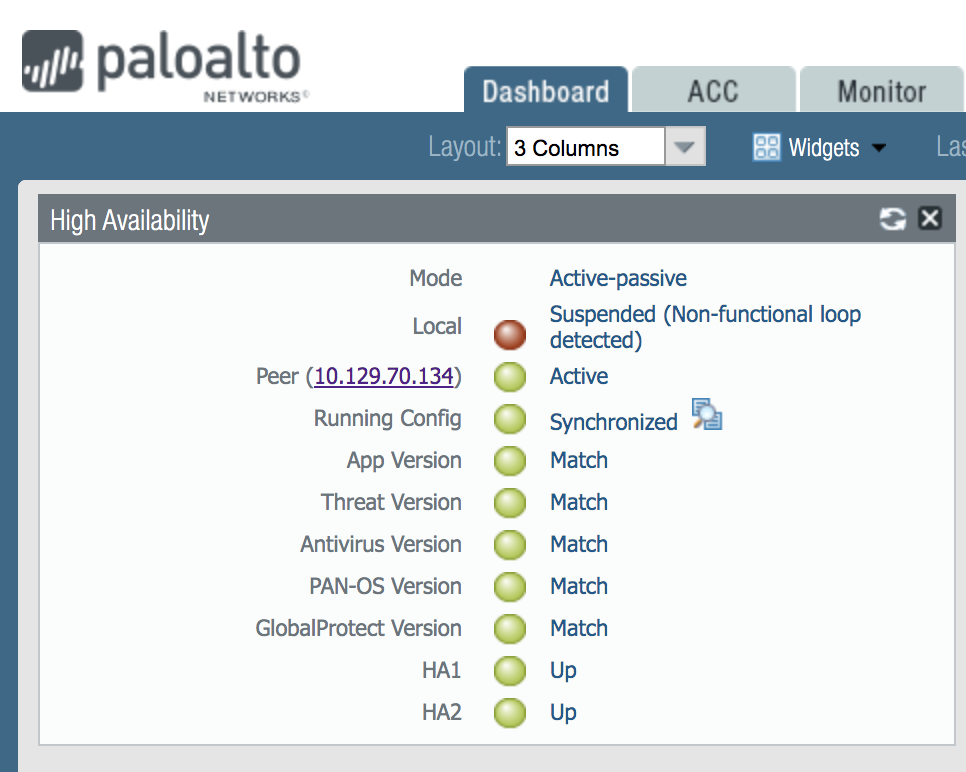Screen dimensions: 966x772
Task: Click the Widgets grid icon
Action: coord(766,148)
